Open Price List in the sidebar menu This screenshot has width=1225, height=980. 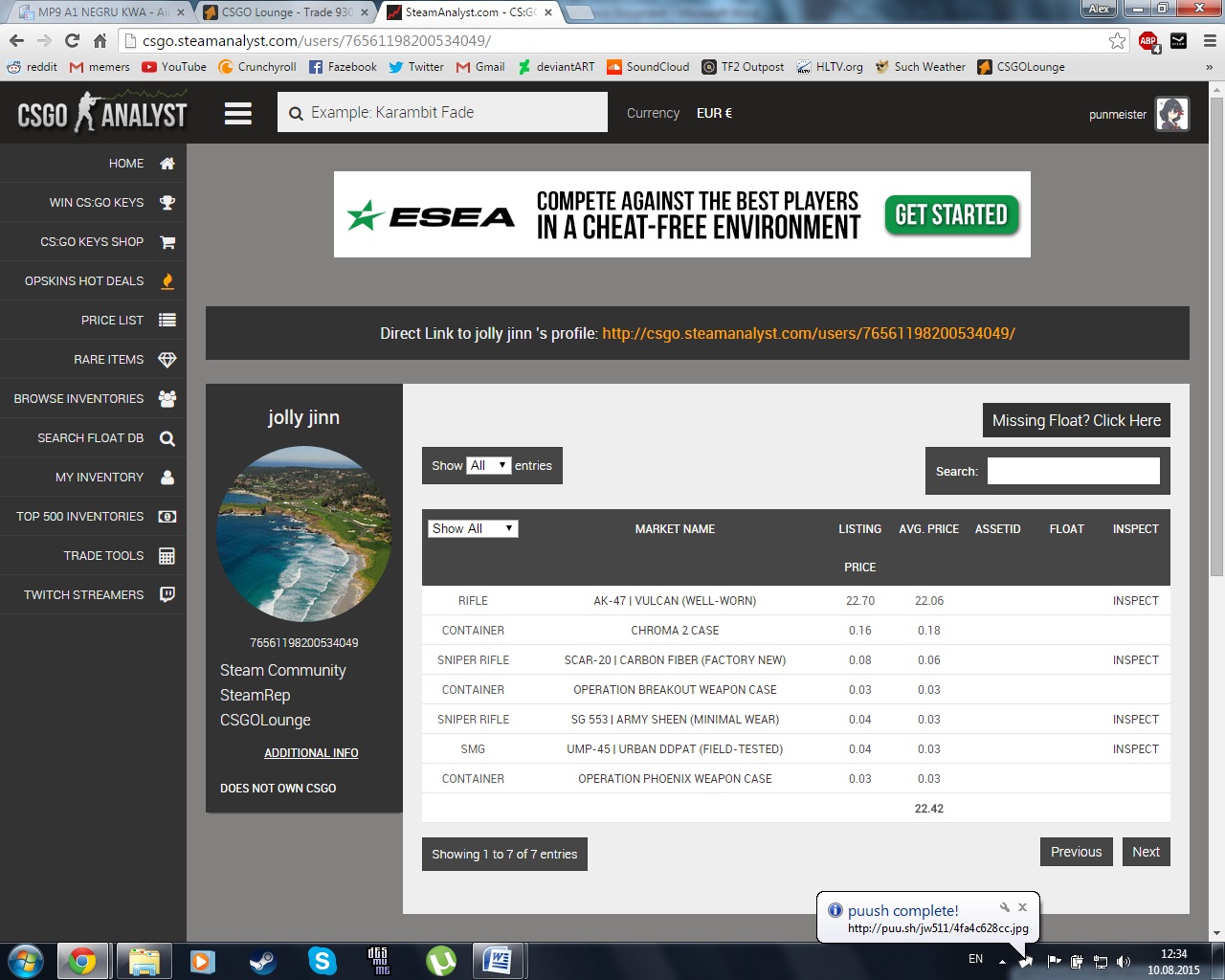(x=112, y=321)
